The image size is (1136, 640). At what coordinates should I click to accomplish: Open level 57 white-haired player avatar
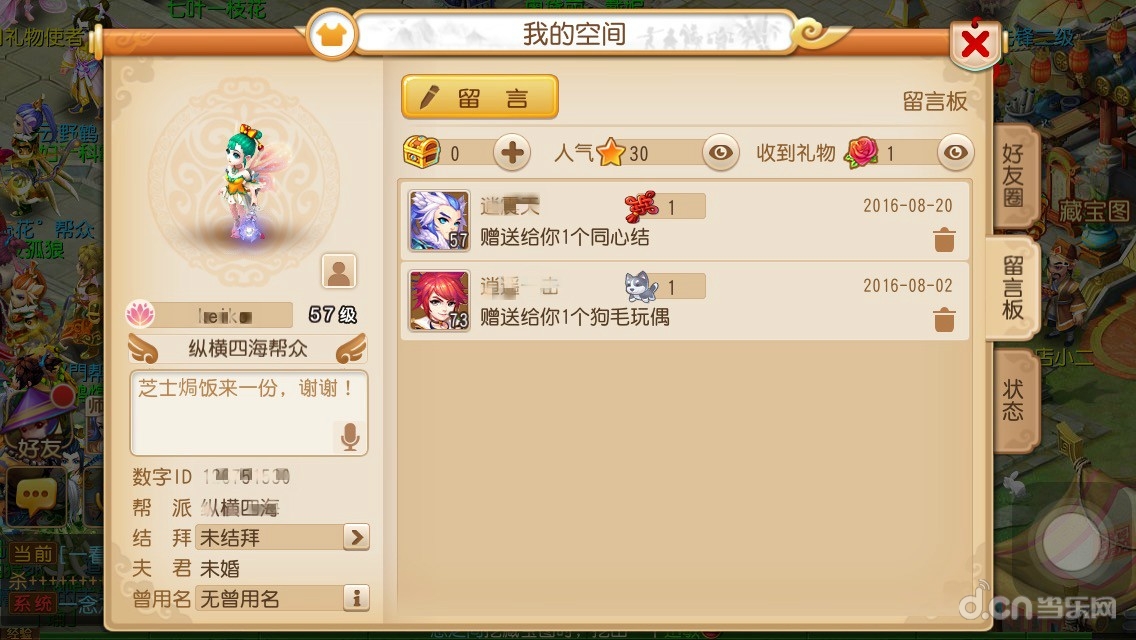[x=439, y=220]
